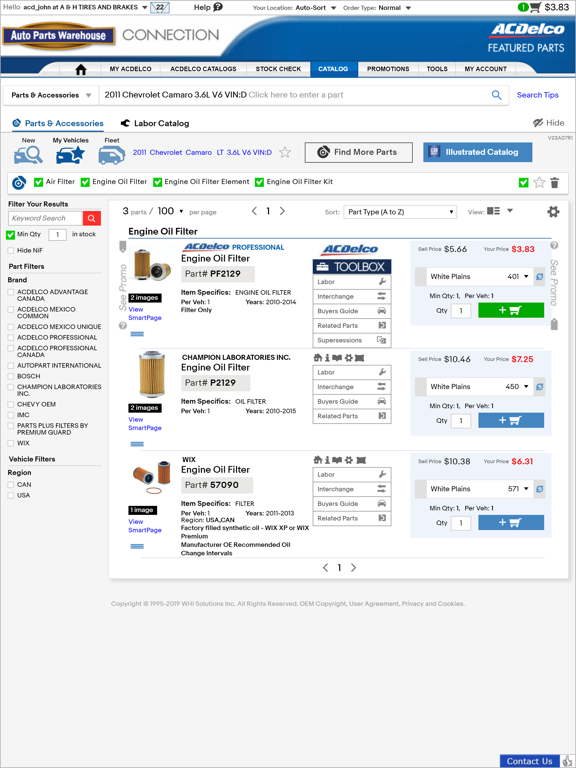Open the mail envelope notifications icon
Viewport: 576px width, 768px height.
coord(160,8)
